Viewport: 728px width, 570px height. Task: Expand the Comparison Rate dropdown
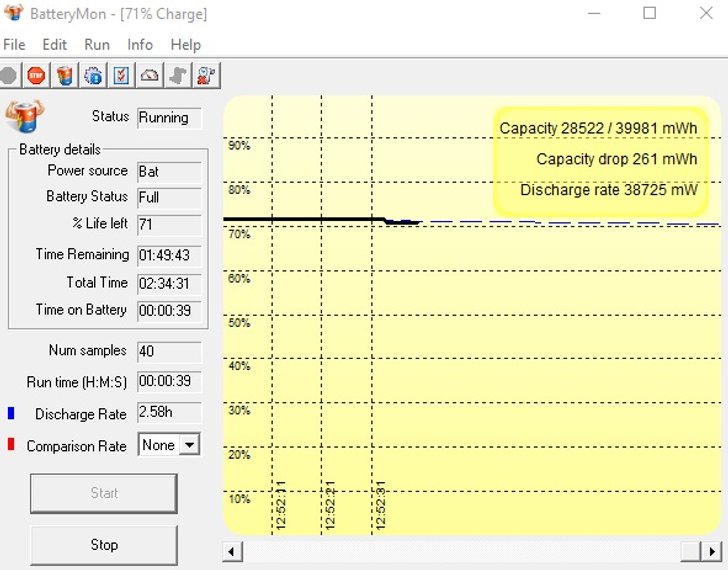tap(189, 445)
